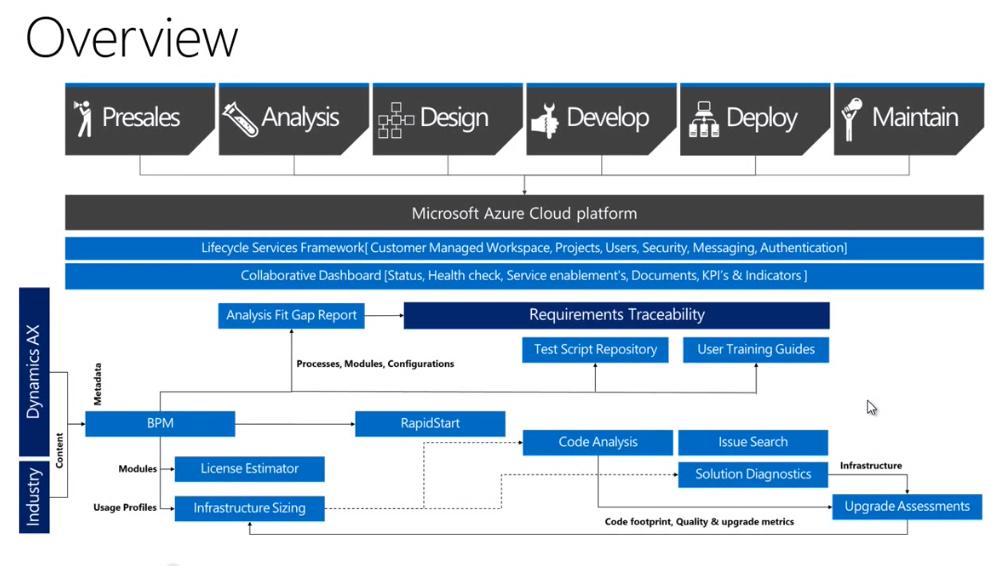Select the Presales phase tile

139,119
